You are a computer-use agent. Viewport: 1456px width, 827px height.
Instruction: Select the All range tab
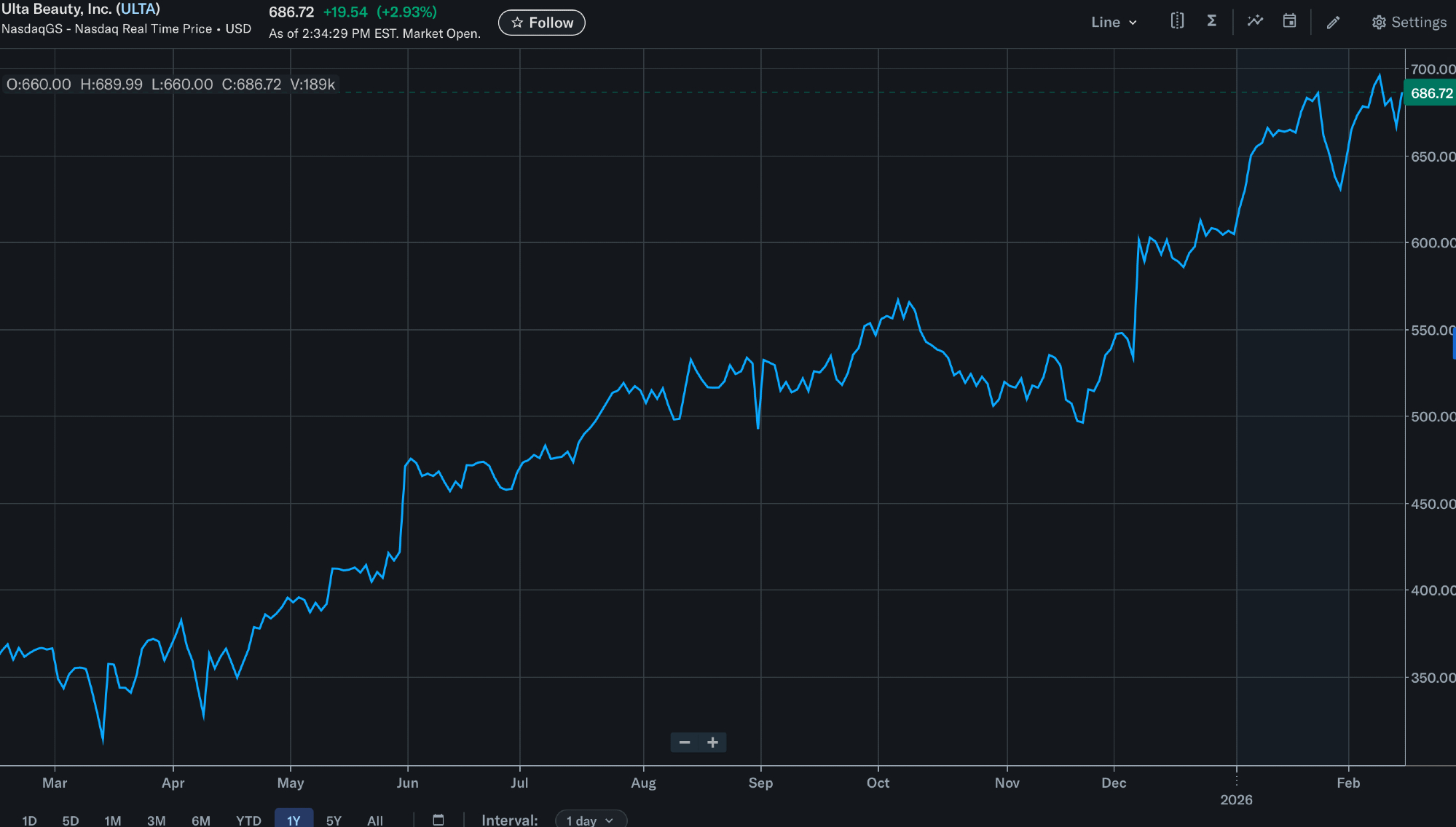coord(375,820)
